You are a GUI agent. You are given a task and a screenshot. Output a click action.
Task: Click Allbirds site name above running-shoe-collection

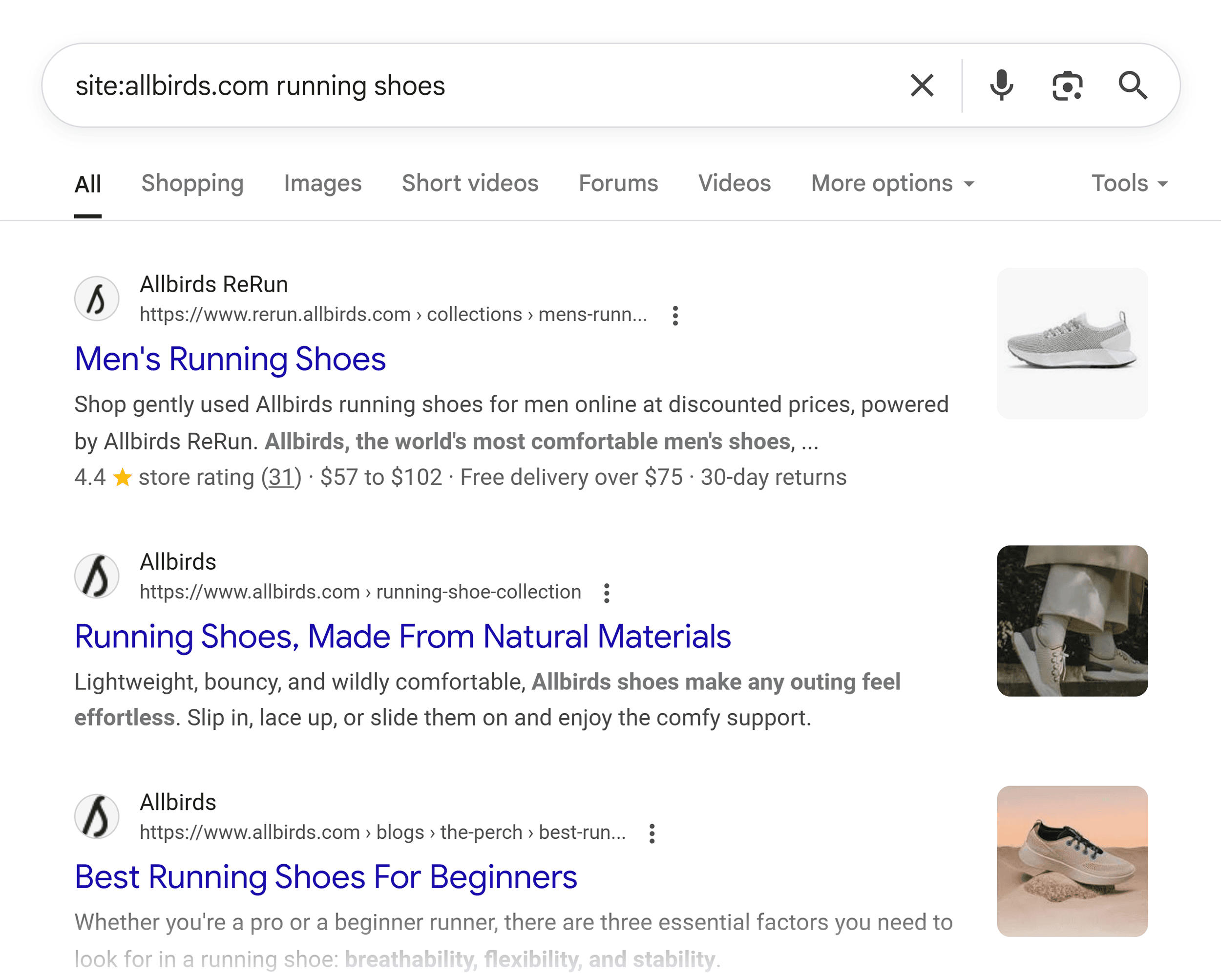178,562
